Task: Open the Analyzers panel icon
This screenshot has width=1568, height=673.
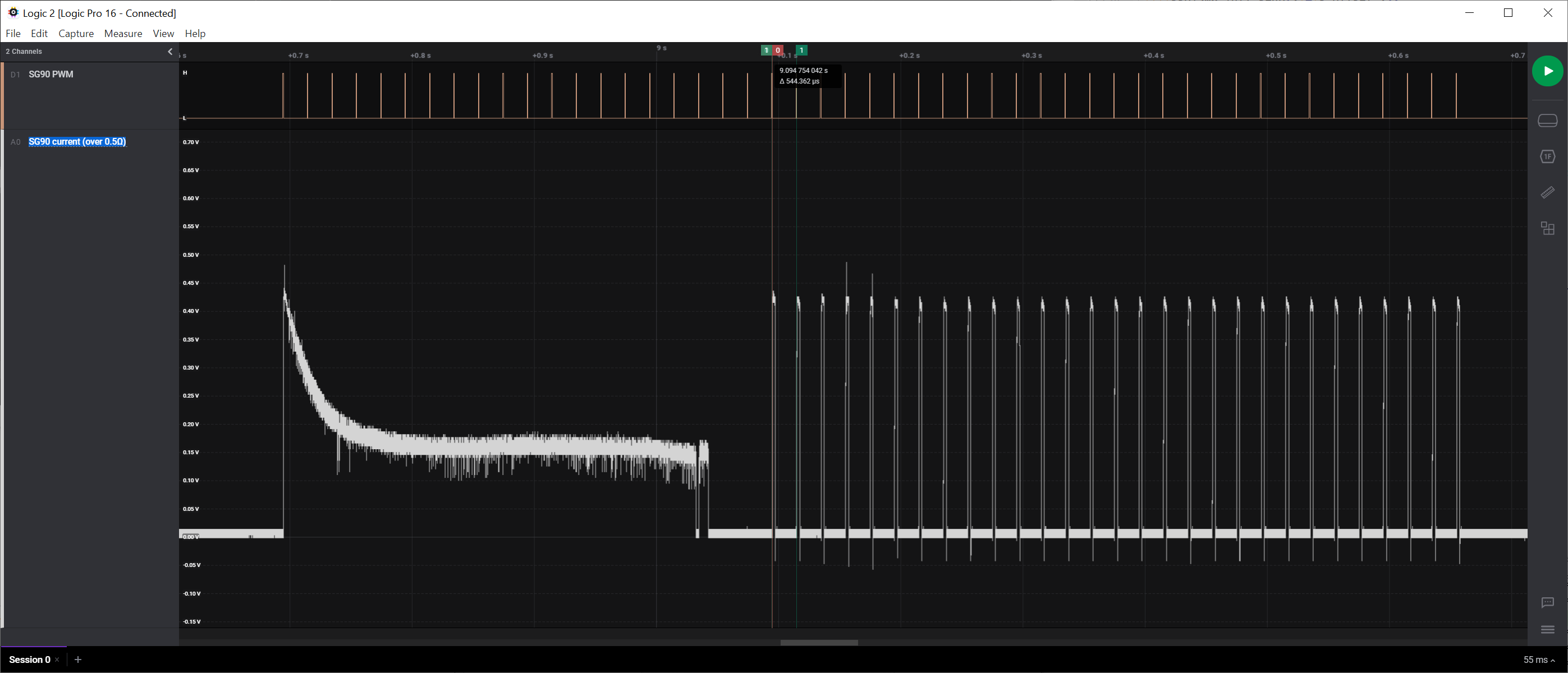Action: [1547, 156]
